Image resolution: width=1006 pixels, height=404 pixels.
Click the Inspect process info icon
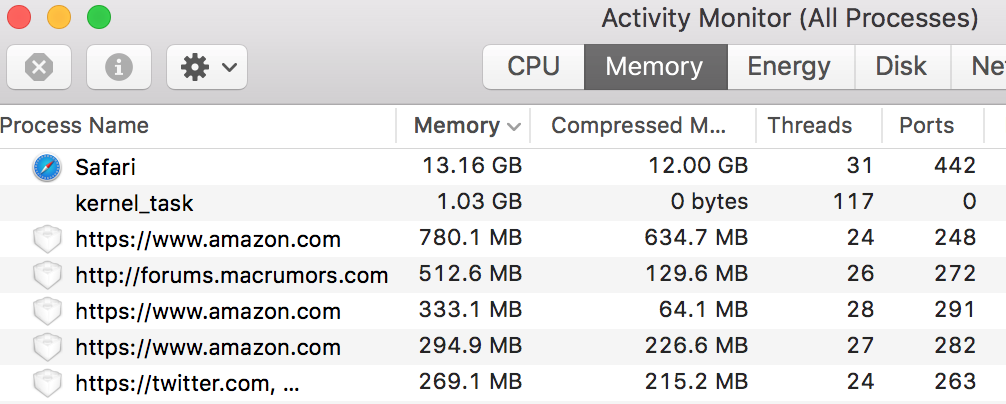(x=119, y=67)
